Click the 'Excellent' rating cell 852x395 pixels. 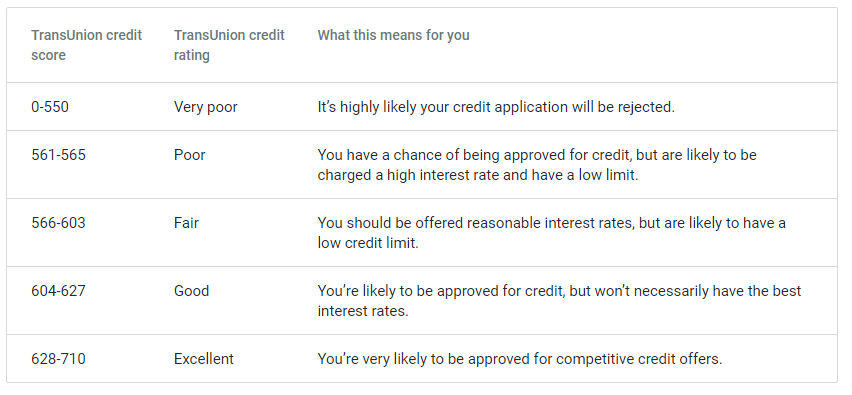coord(204,359)
